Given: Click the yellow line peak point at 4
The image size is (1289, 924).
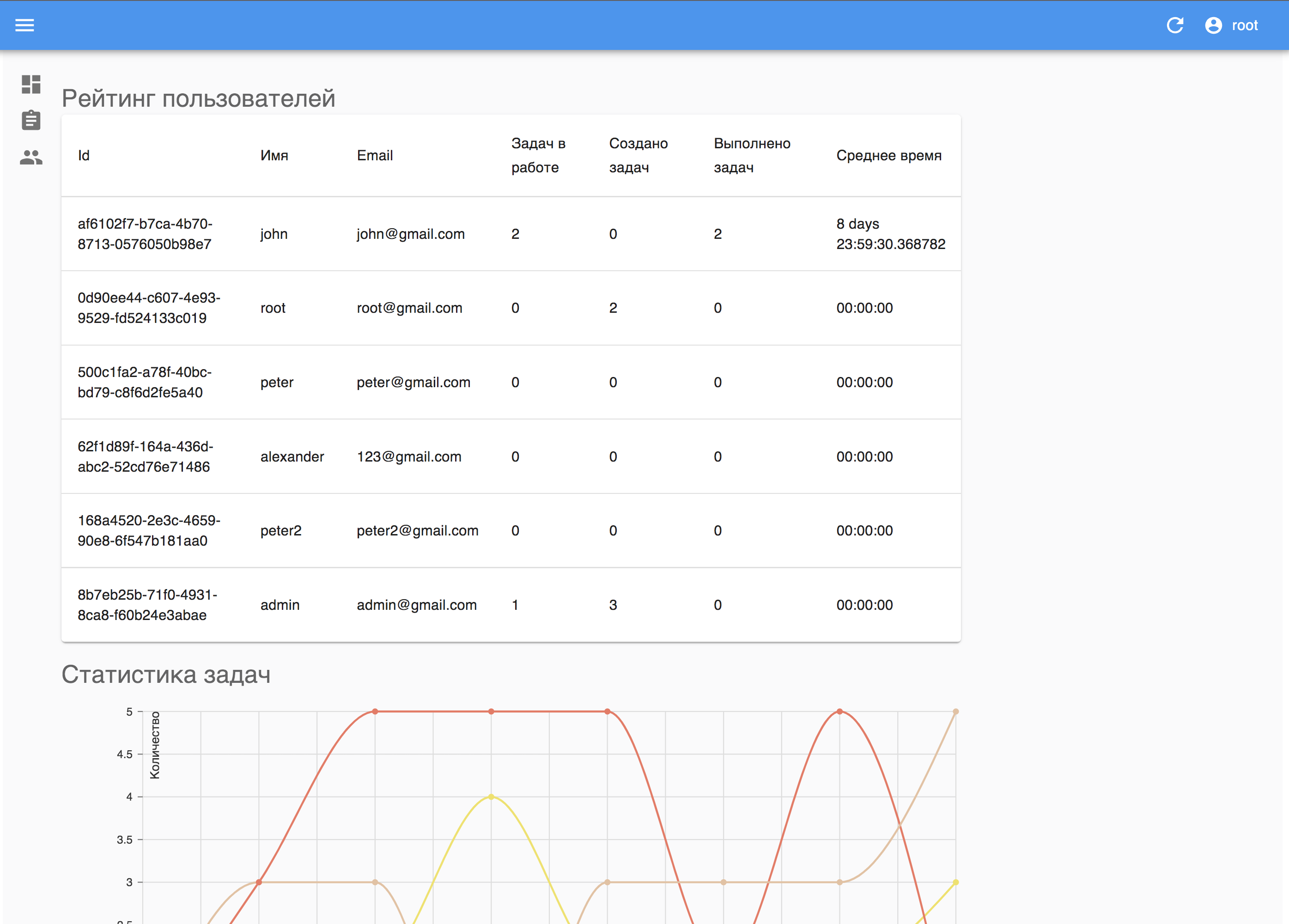Looking at the screenshot, I should [x=491, y=796].
